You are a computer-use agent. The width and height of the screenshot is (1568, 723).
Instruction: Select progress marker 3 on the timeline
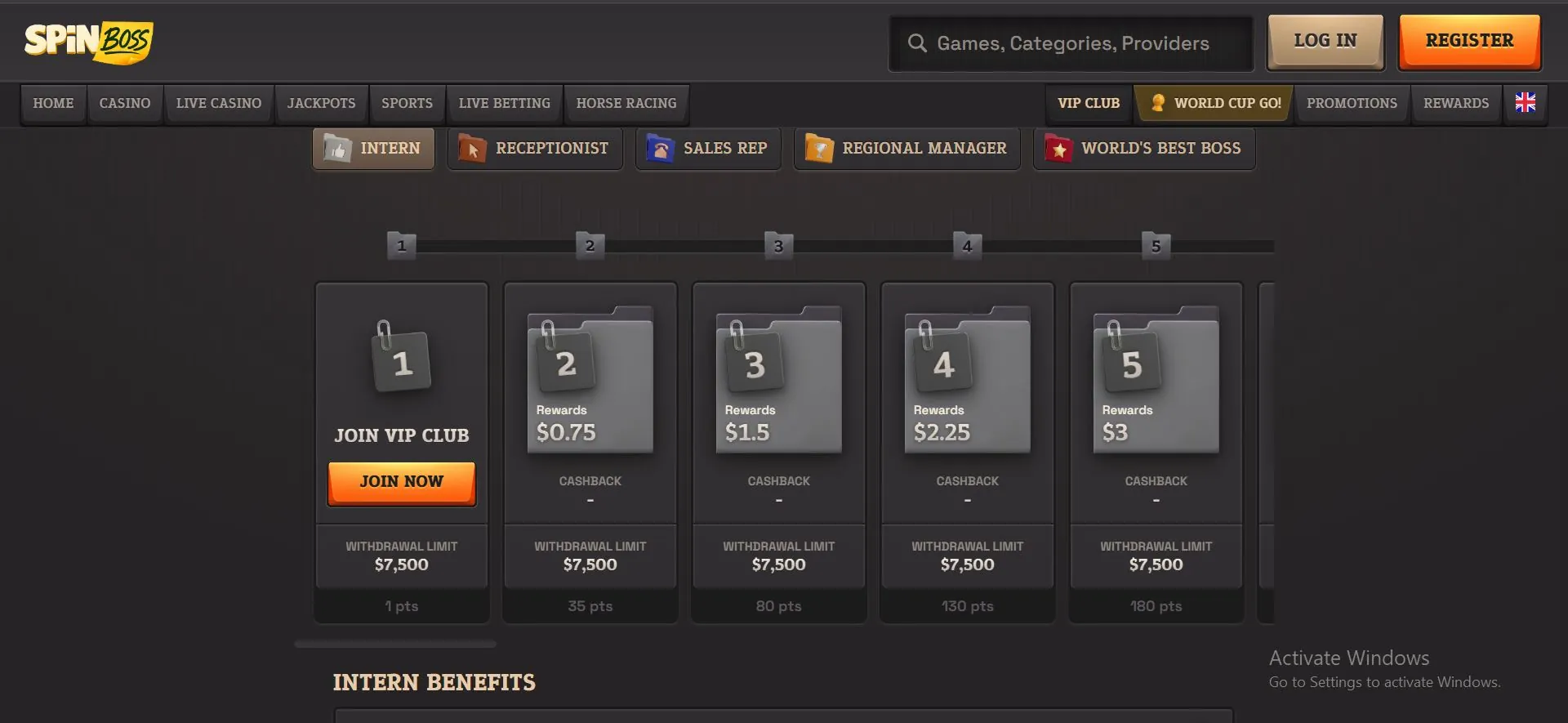(778, 245)
